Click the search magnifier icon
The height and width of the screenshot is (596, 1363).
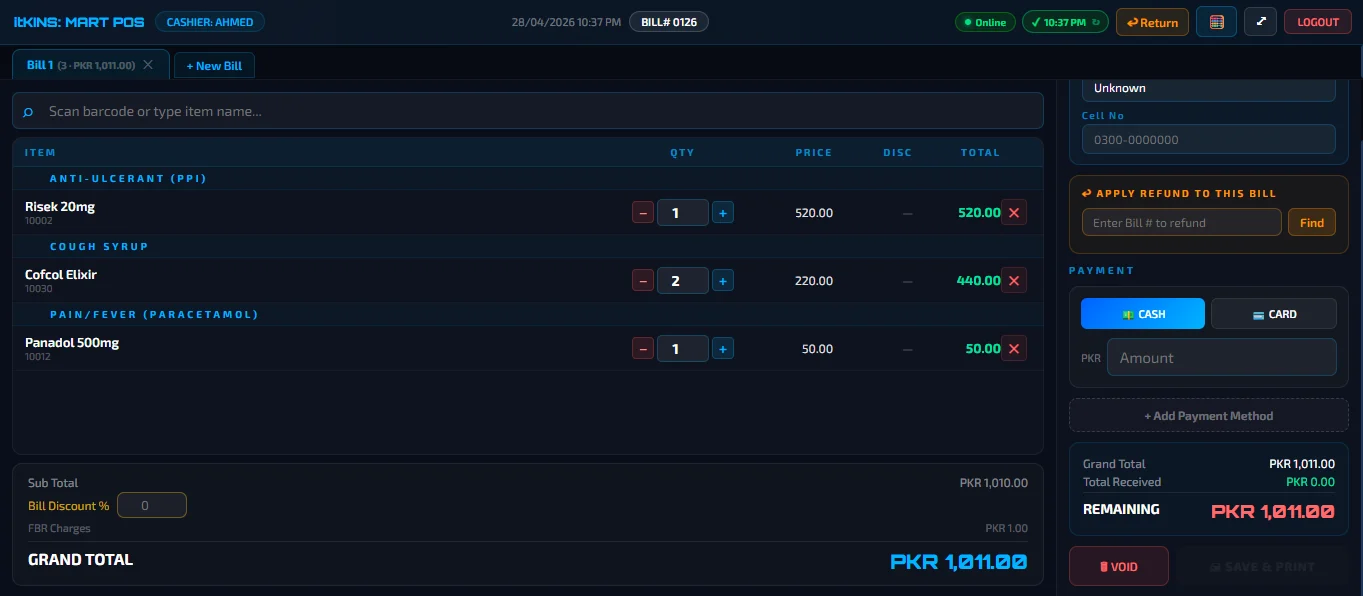tap(28, 112)
